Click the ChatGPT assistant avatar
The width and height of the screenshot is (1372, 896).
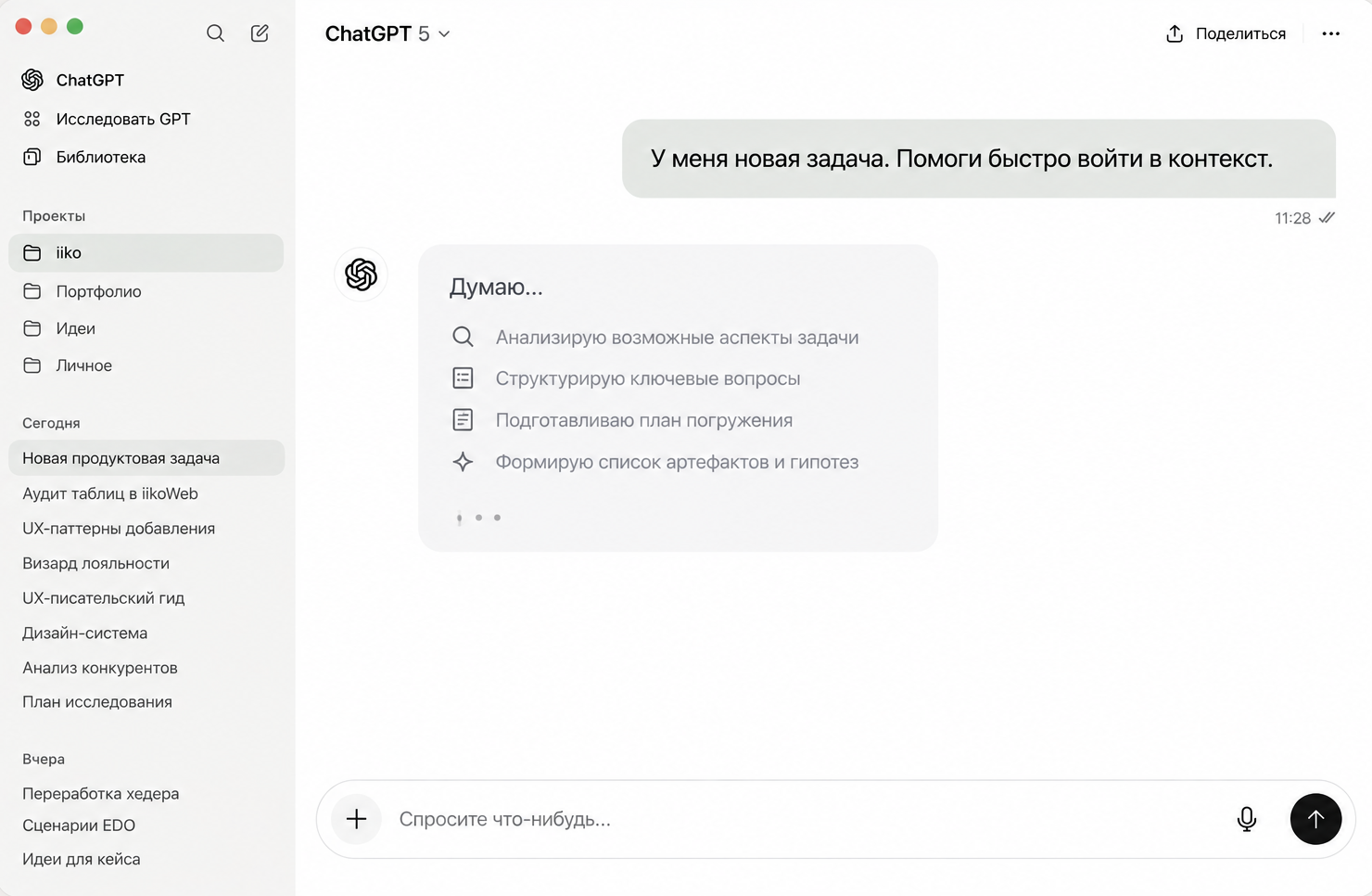(x=361, y=275)
